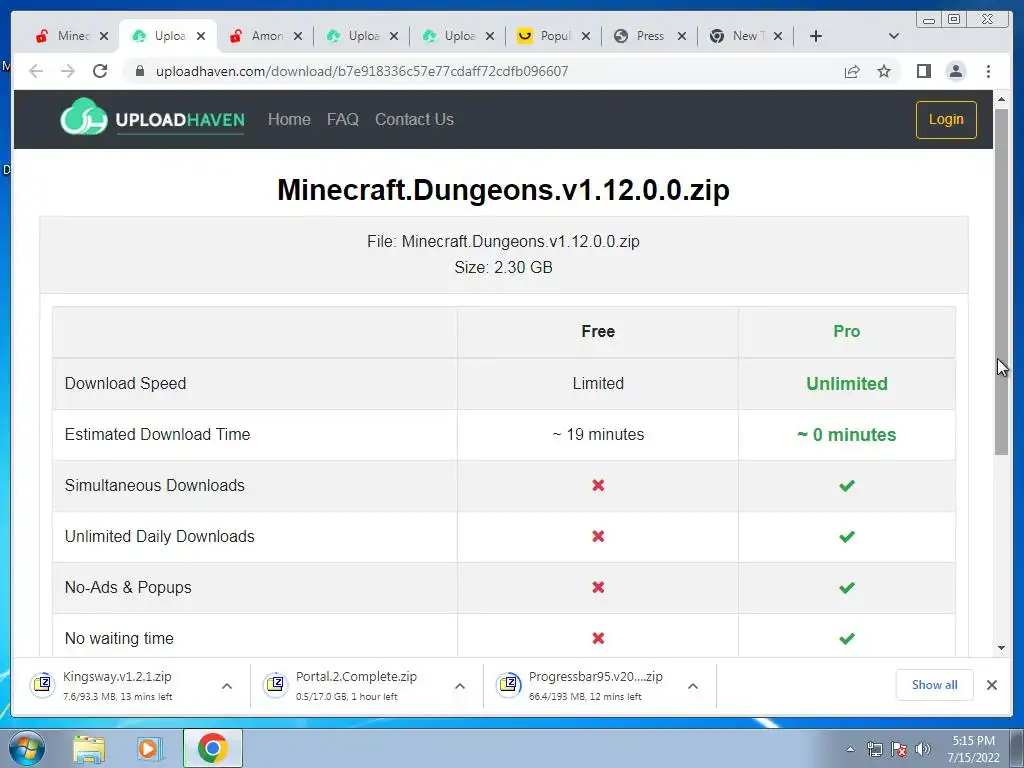Open the Chrome profile avatar
Viewport: 1024px width, 768px height.
click(x=955, y=71)
